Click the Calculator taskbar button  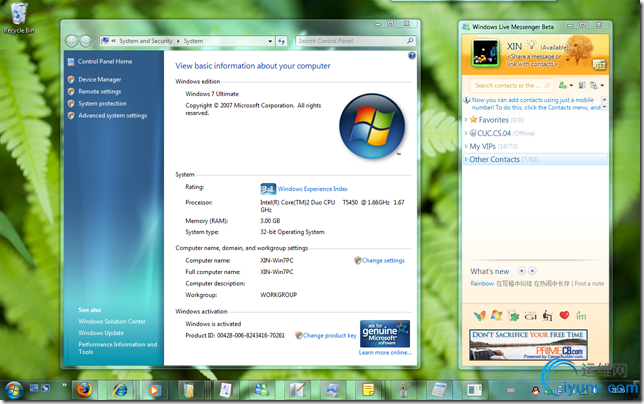439,390
